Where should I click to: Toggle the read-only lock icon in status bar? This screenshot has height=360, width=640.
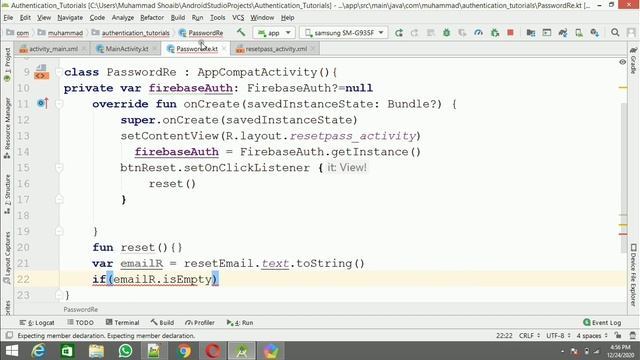click(618, 335)
